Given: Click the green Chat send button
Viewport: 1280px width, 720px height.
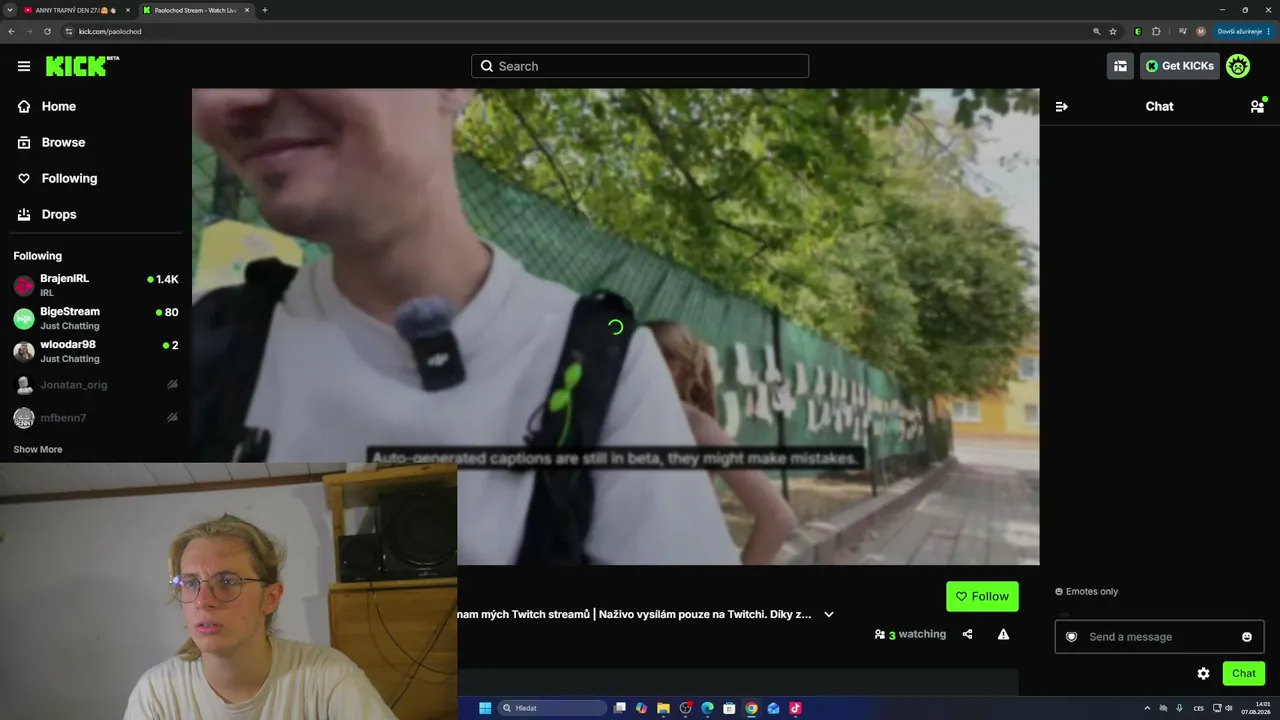Looking at the screenshot, I should click(x=1244, y=673).
